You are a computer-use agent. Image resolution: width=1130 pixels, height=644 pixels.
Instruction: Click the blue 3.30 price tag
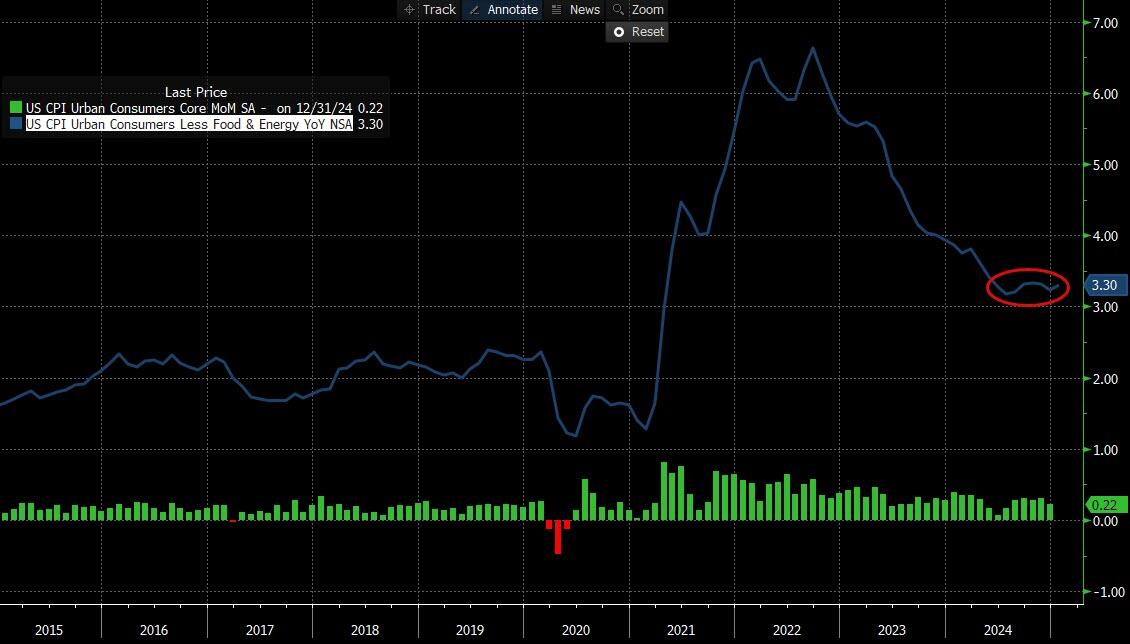[x=1104, y=285]
